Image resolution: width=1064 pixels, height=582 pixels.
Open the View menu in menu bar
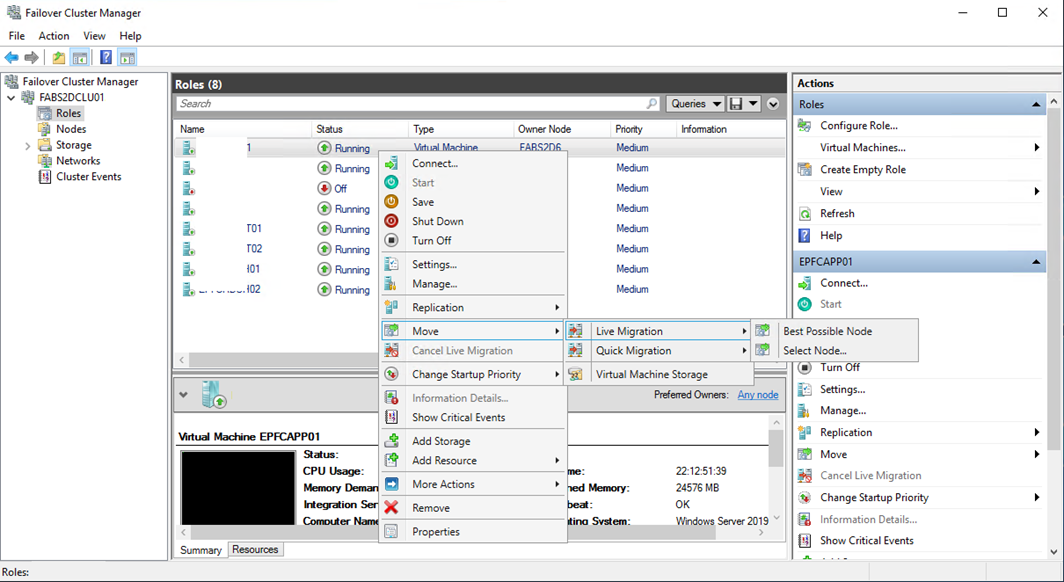pyautogui.click(x=94, y=36)
